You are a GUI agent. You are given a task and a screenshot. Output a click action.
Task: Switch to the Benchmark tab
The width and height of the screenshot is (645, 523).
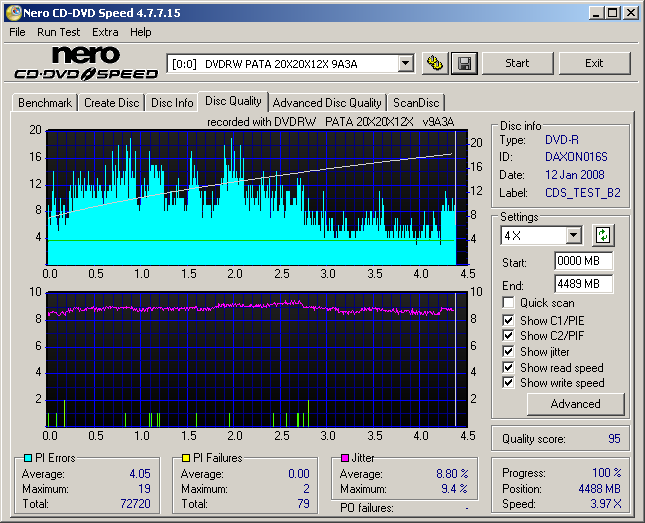pyautogui.click(x=45, y=102)
